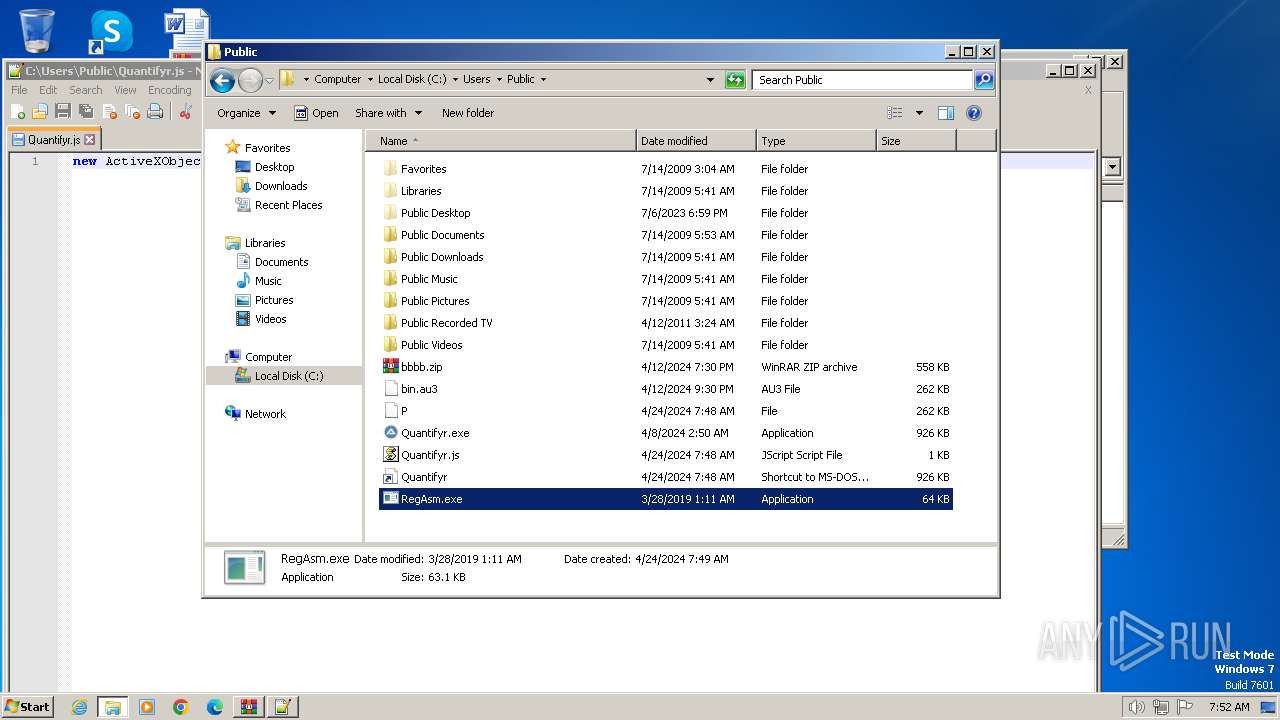Click the Search Public input field
The height and width of the screenshot is (720, 1280).
click(x=863, y=80)
